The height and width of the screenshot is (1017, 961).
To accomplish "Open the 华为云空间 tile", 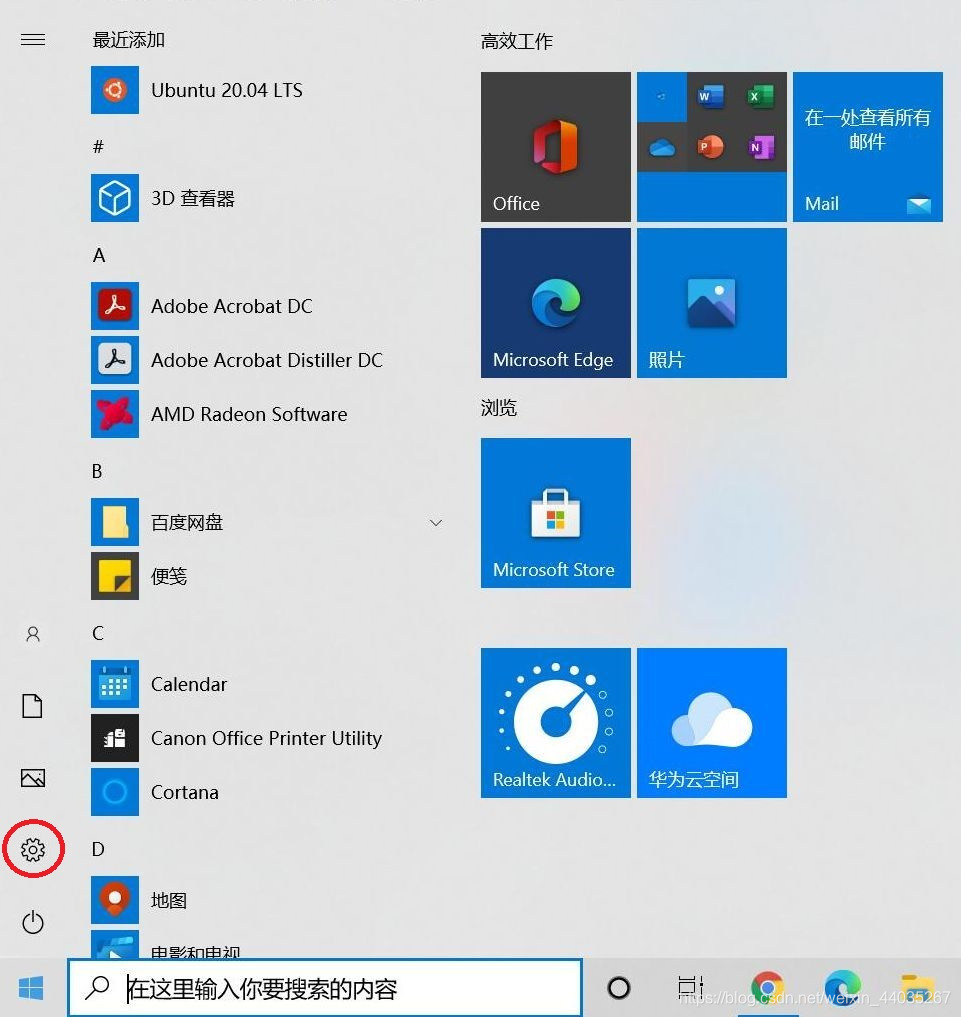I will point(712,723).
